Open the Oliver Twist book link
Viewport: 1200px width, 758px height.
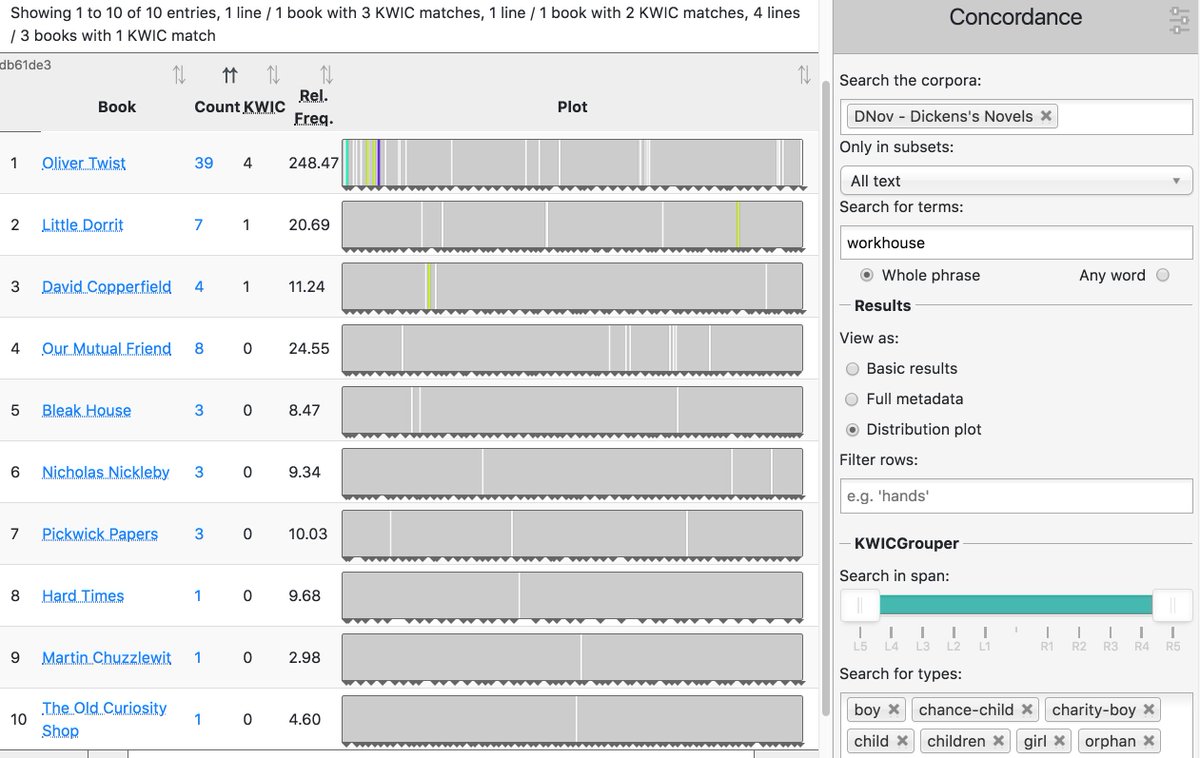pyautogui.click(x=84, y=163)
